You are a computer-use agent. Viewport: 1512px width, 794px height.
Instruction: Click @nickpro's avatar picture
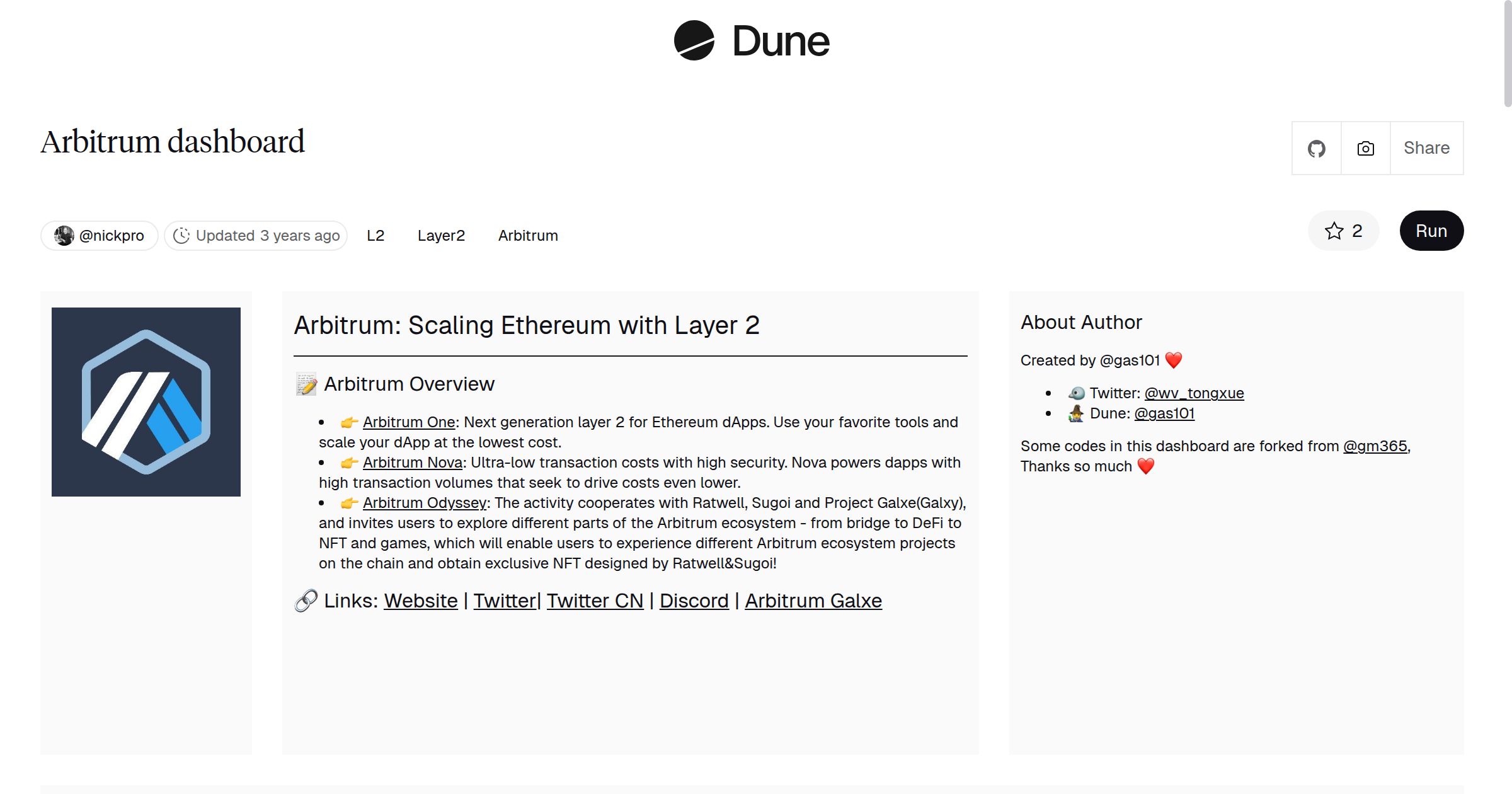(x=64, y=235)
